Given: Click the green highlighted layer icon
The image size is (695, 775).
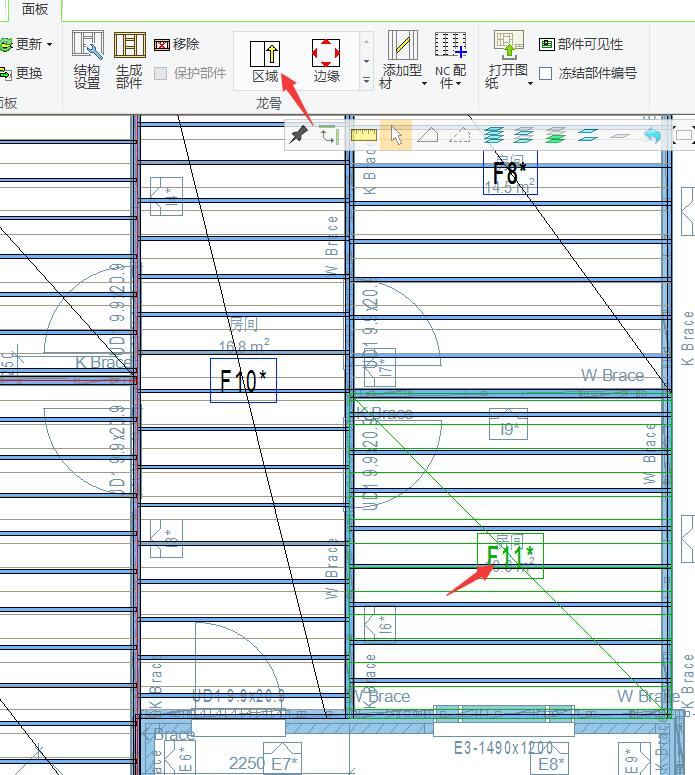Looking at the screenshot, I should 556,135.
